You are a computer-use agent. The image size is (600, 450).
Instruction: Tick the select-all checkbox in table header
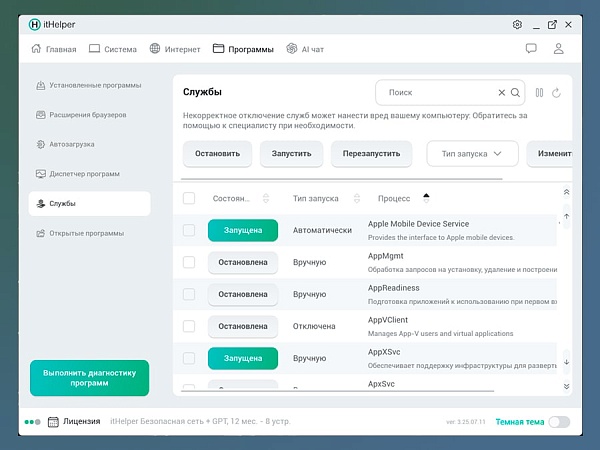click(189, 198)
